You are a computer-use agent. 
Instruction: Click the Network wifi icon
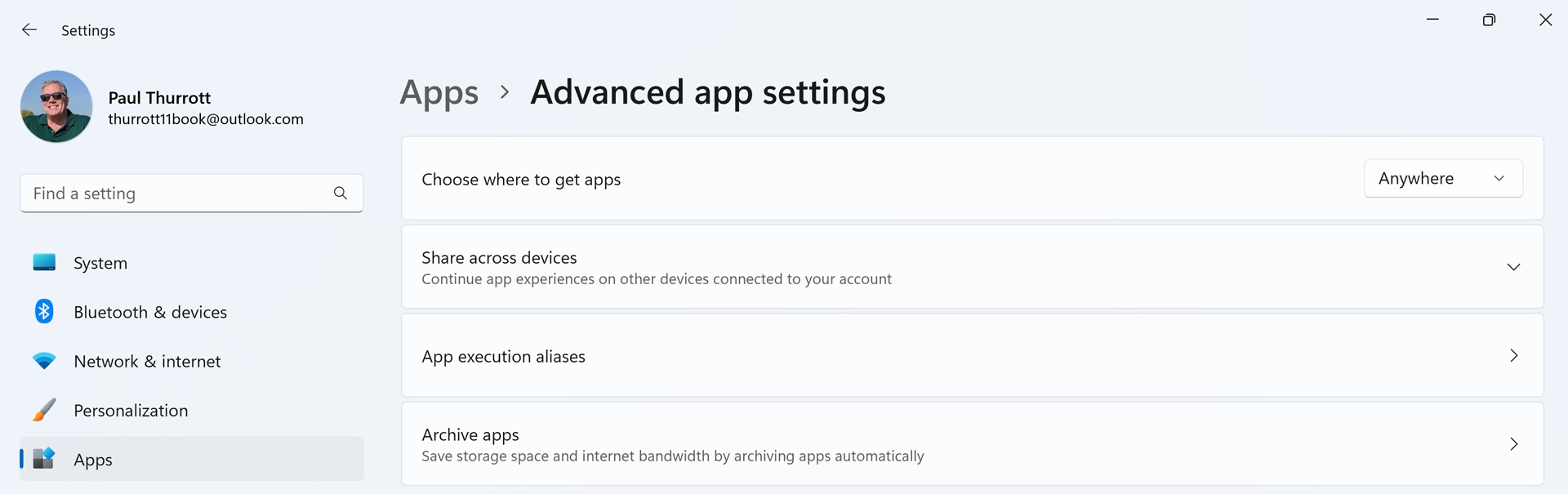click(44, 361)
